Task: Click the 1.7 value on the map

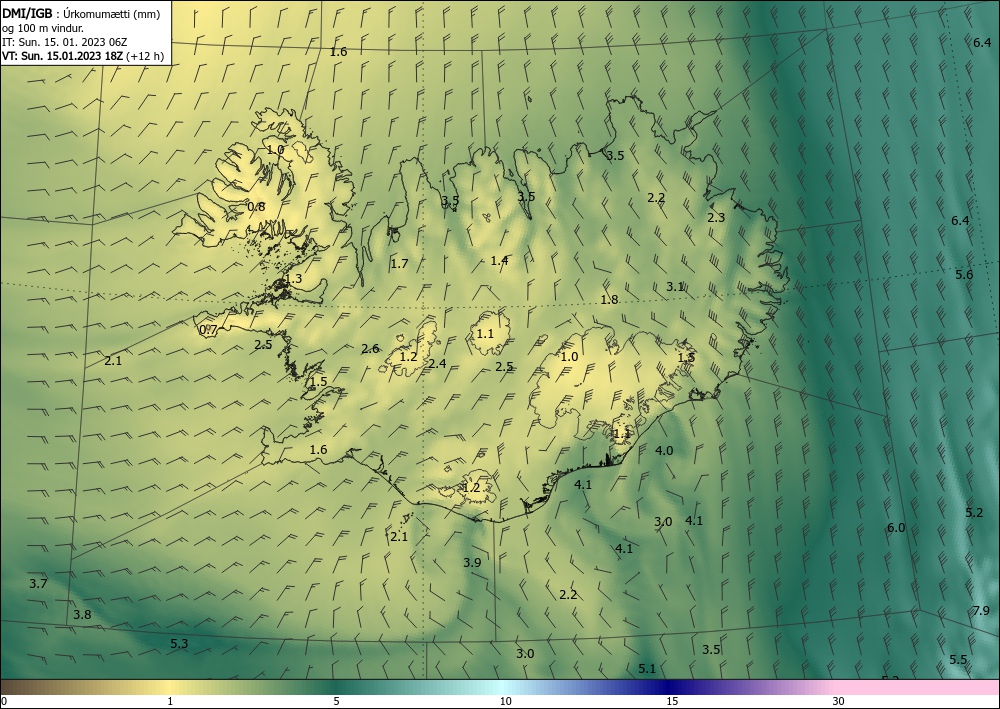Action: coord(399,263)
